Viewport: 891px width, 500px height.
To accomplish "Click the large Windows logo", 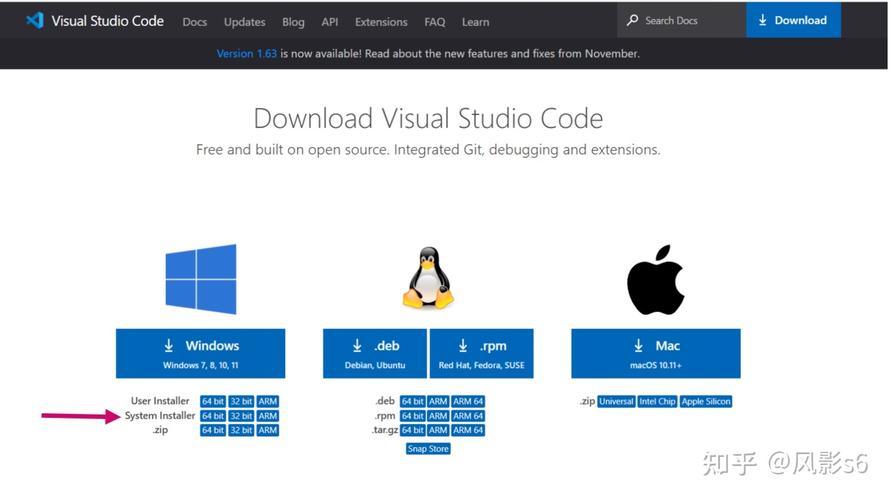I will tap(201, 279).
